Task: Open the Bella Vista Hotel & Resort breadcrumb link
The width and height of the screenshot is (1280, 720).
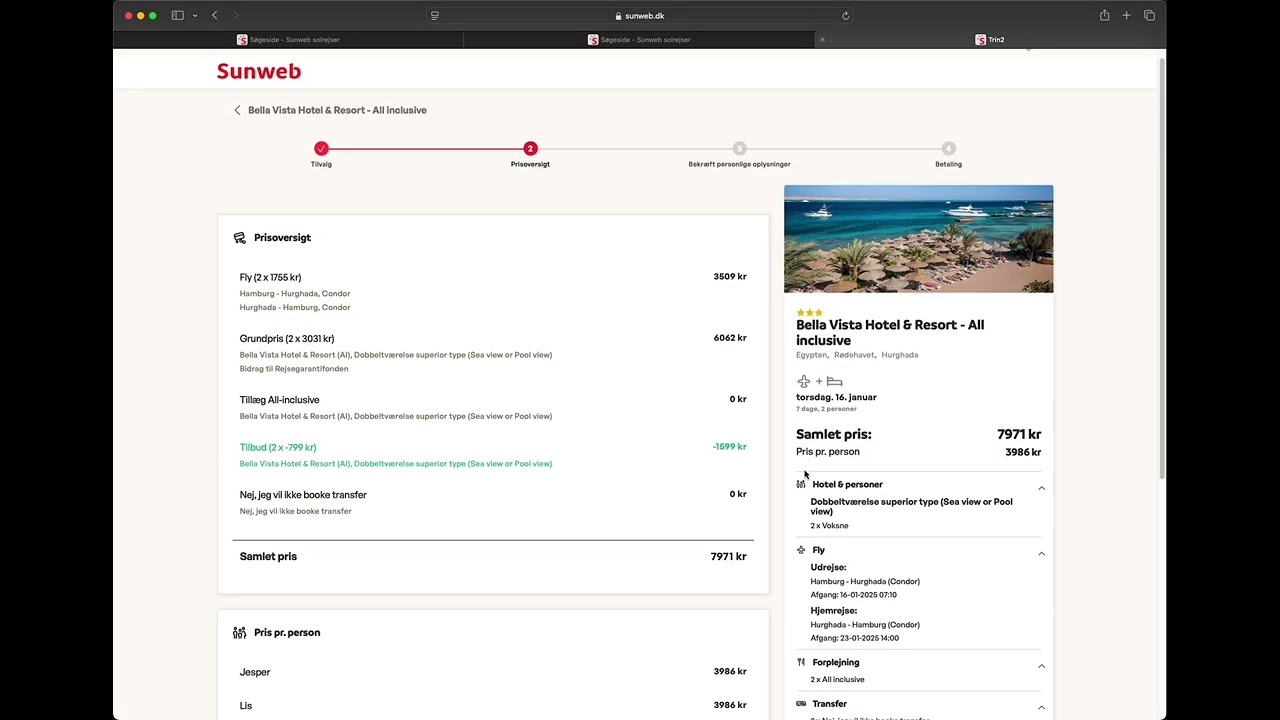Action: click(x=337, y=110)
